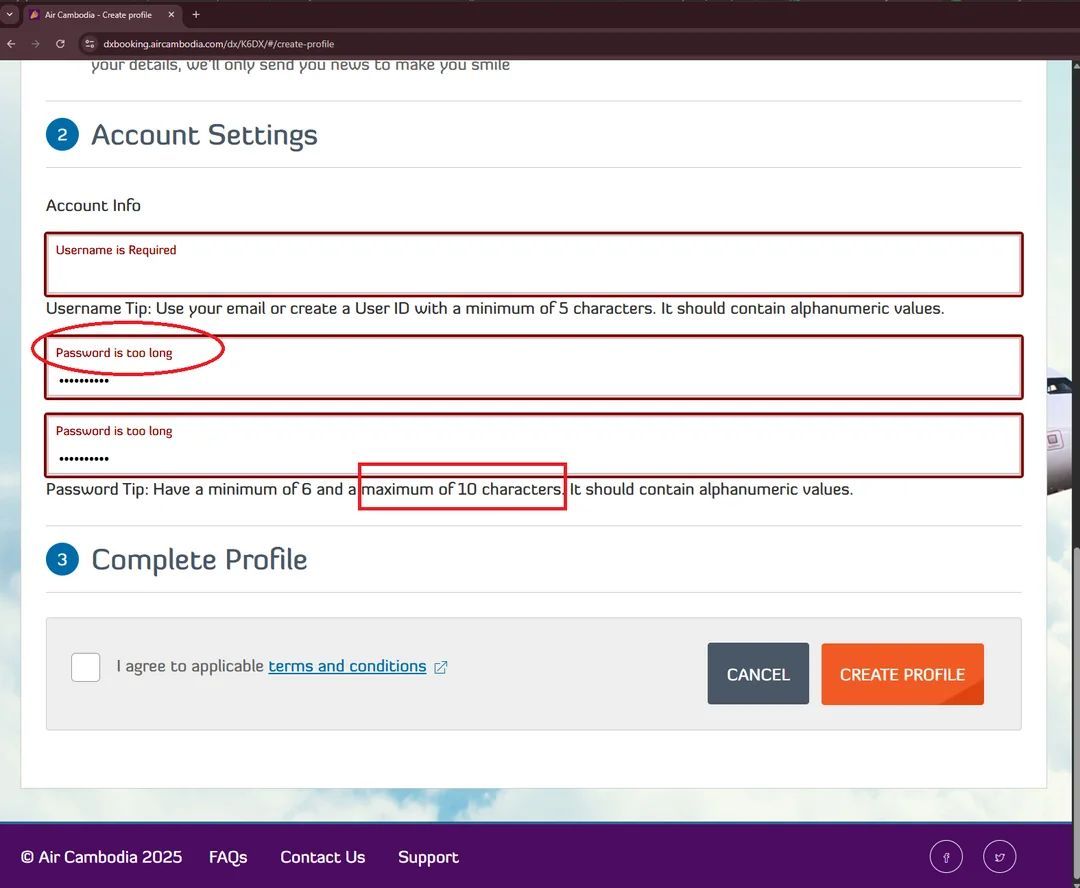1080x888 pixels.
Task: Open the tab search dropdown arrow
Action: pos(10,14)
